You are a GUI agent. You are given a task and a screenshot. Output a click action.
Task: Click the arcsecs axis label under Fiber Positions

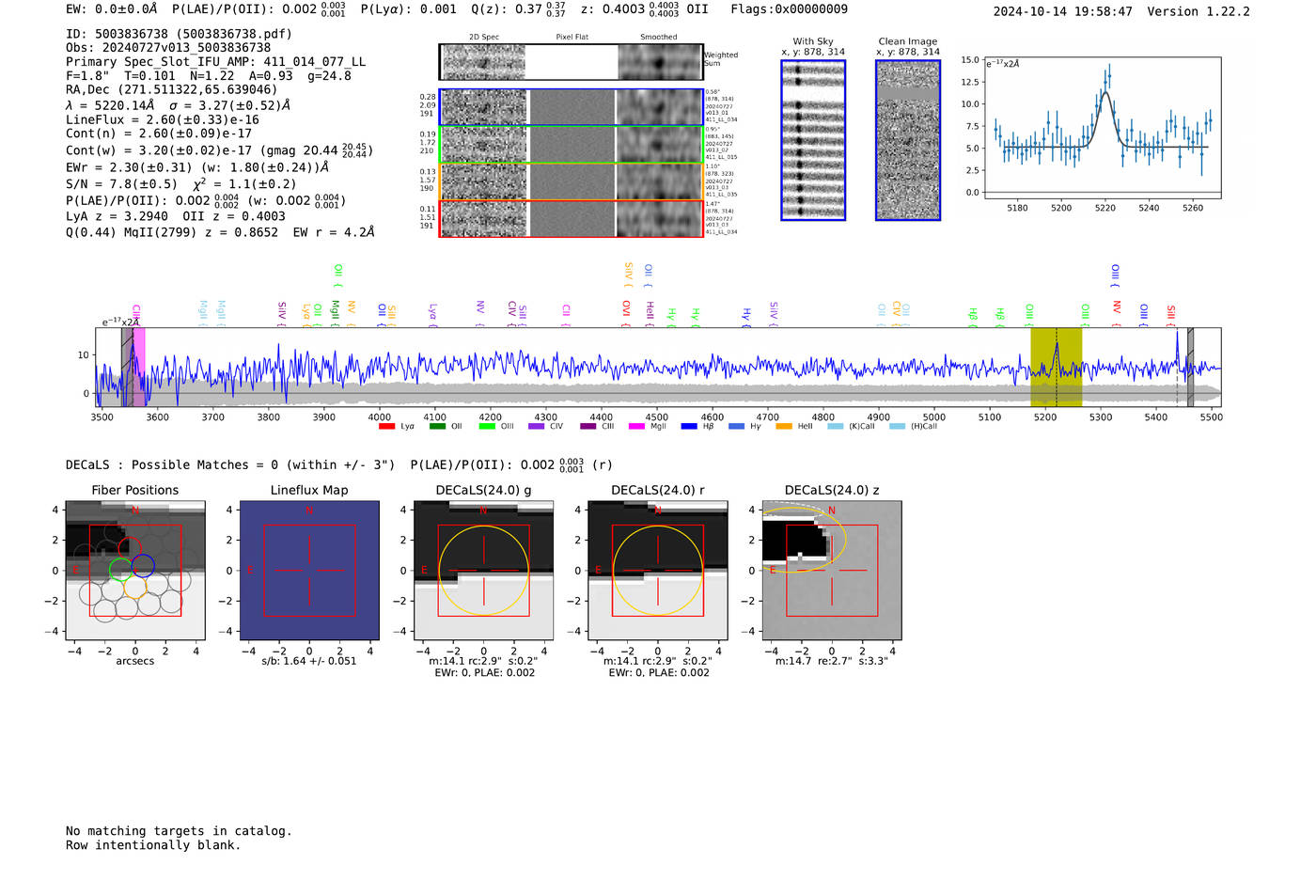pos(135,661)
